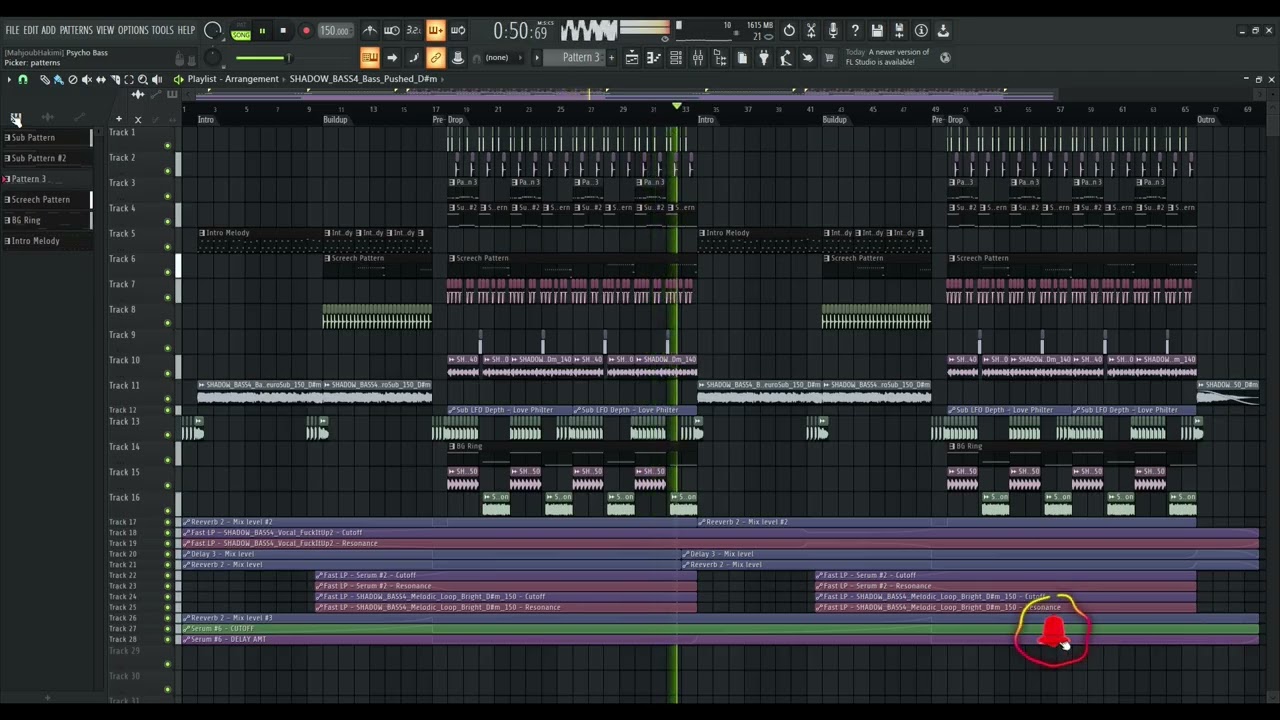Open the Playlist - Arrangement breadcrumb
Screen dimensions: 1280x720
(x=233, y=79)
